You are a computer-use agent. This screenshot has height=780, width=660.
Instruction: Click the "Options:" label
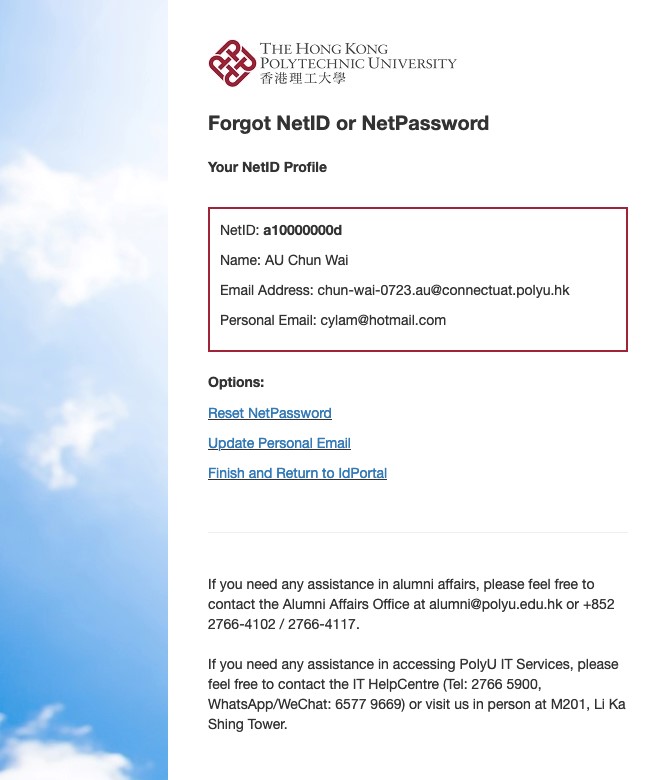coord(236,382)
